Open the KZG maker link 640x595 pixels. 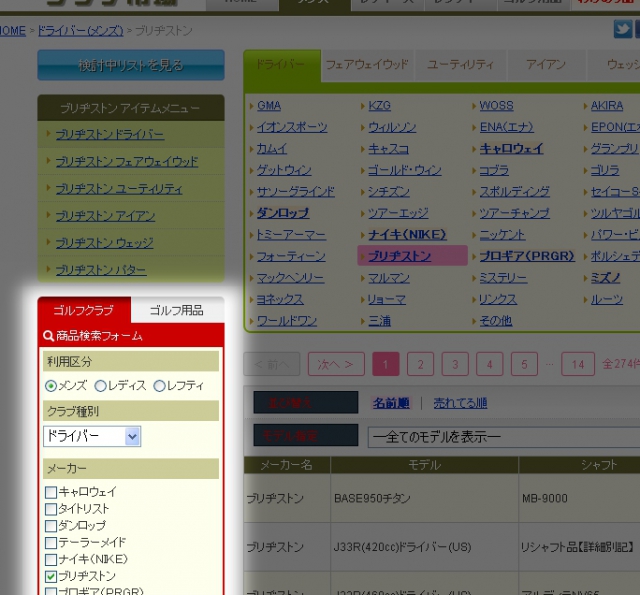pos(380,106)
